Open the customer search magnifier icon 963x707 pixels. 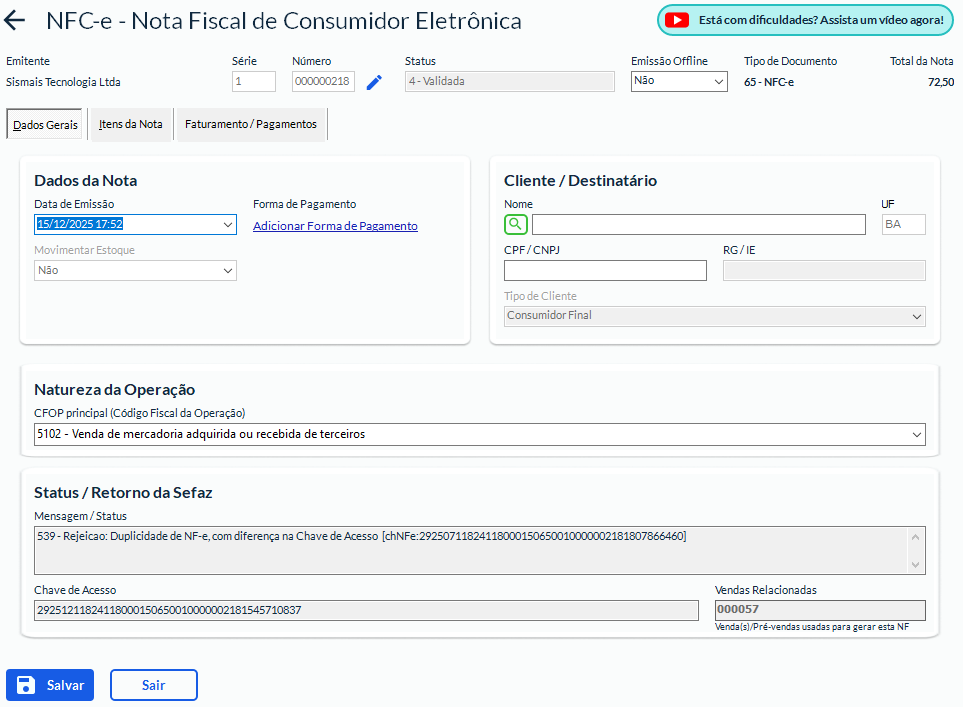515,224
